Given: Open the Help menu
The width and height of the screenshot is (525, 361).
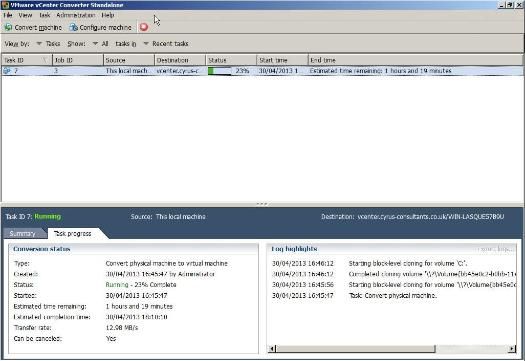Looking at the screenshot, I should pos(108,15).
